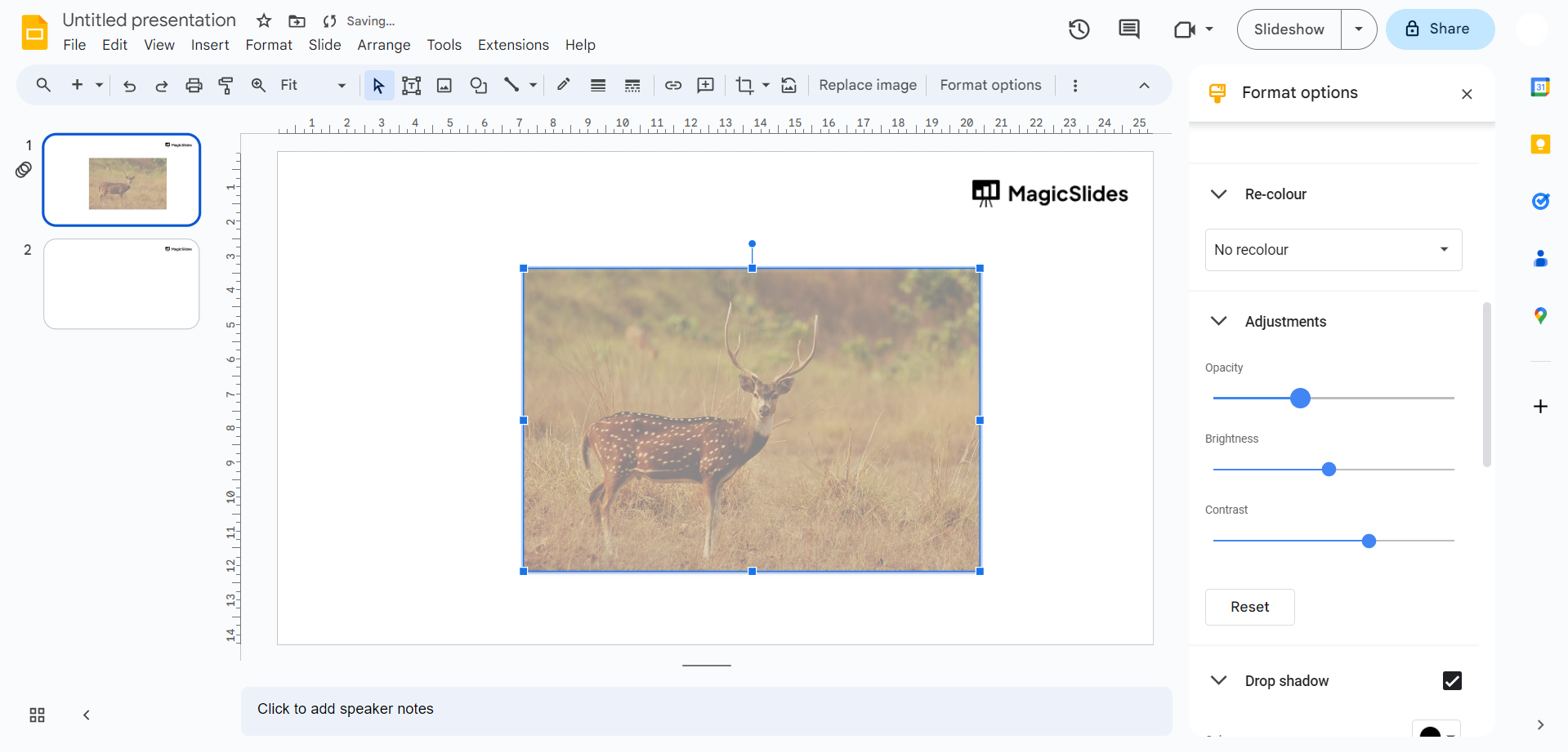Click the insert link icon
Screen dimensions: 1568x753
[673, 86]
